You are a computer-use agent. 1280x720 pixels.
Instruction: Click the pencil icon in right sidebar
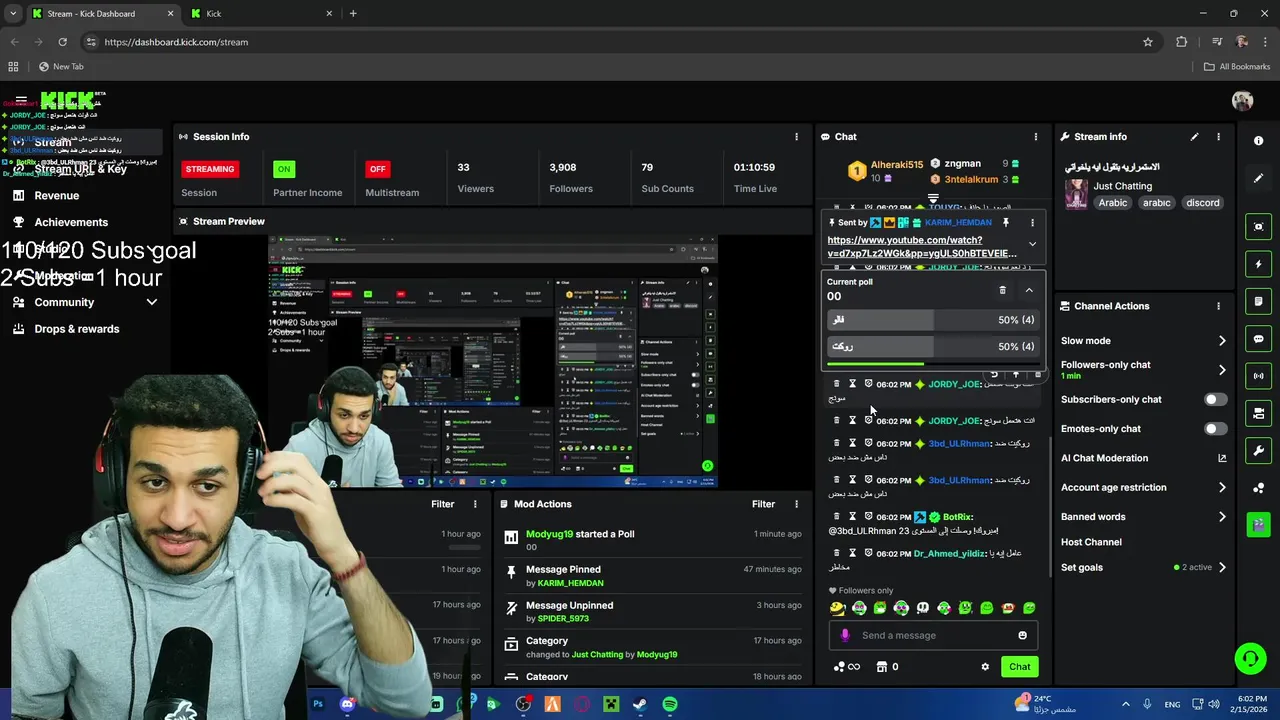pyautogui.click(x=1259, y=178)
